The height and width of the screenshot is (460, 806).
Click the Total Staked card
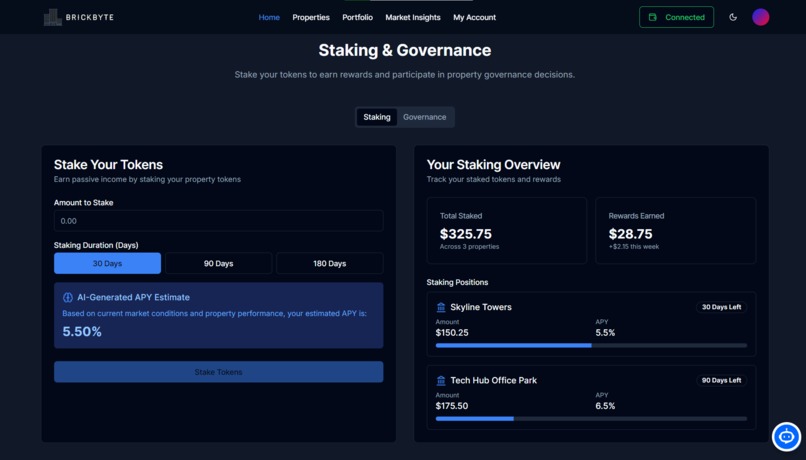(507, 231)
